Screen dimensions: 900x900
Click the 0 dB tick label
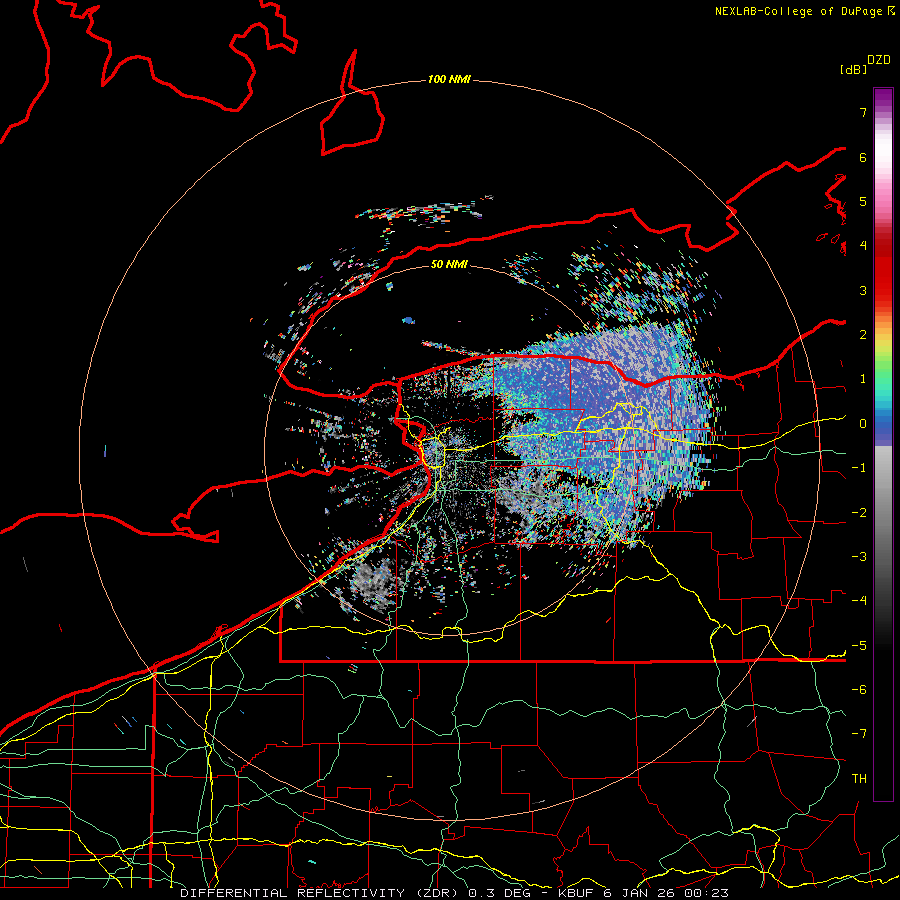863,424
